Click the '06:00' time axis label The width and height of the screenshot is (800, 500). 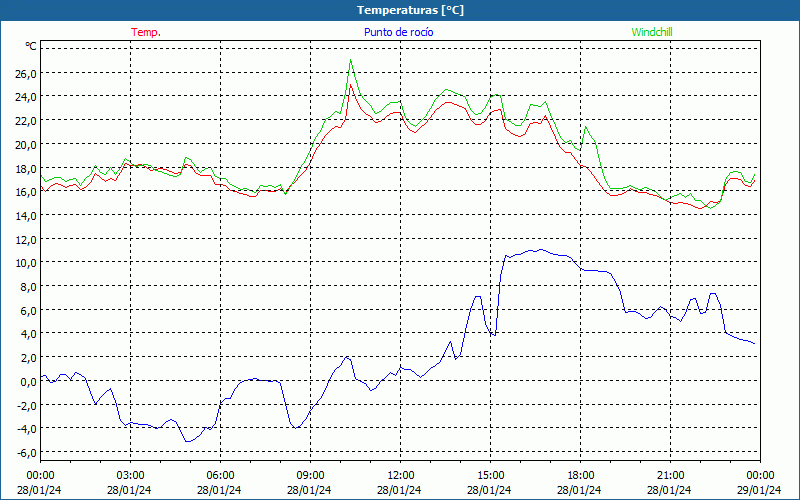tap(220, 476)
